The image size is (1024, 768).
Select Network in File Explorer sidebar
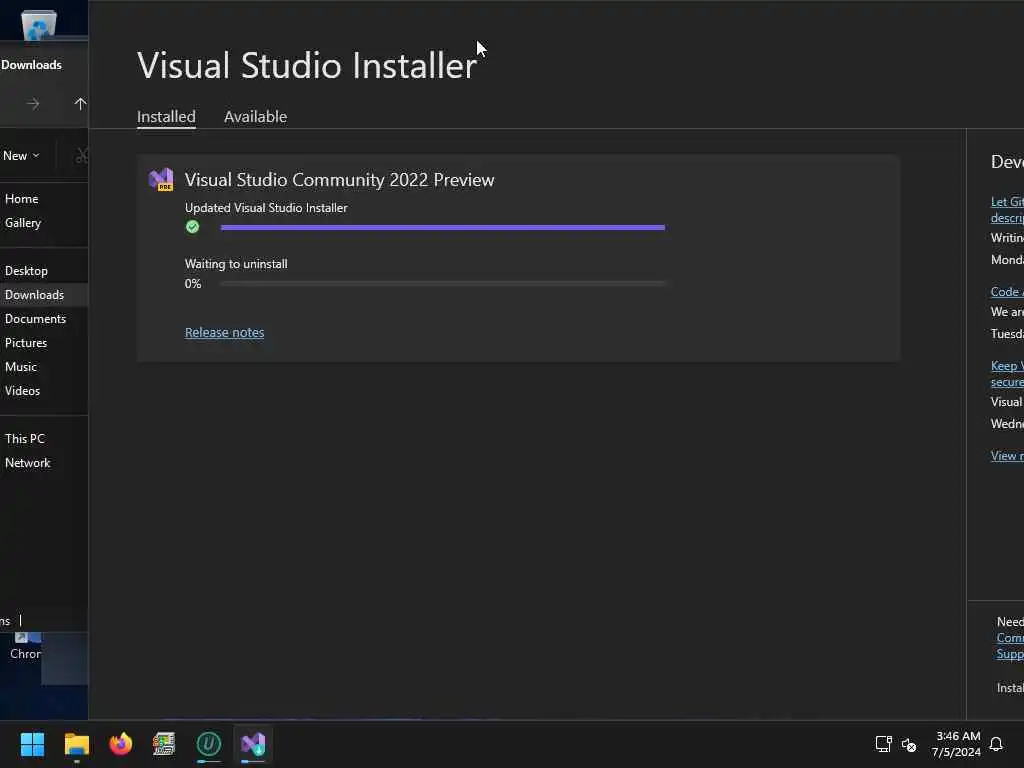pos(44,462)
